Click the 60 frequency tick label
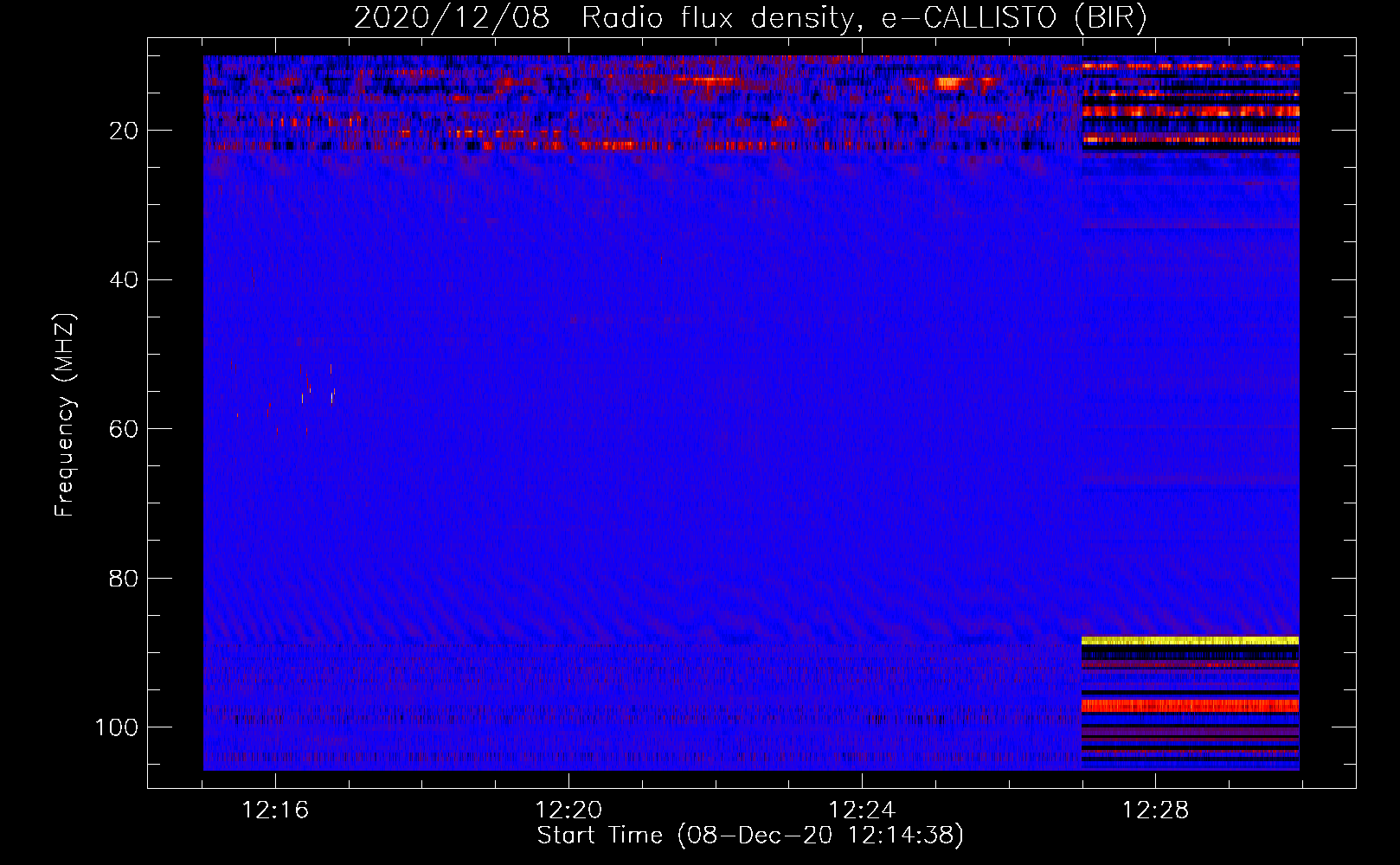Viewport: 1400px width, 865px height. (x=124, y=429)
